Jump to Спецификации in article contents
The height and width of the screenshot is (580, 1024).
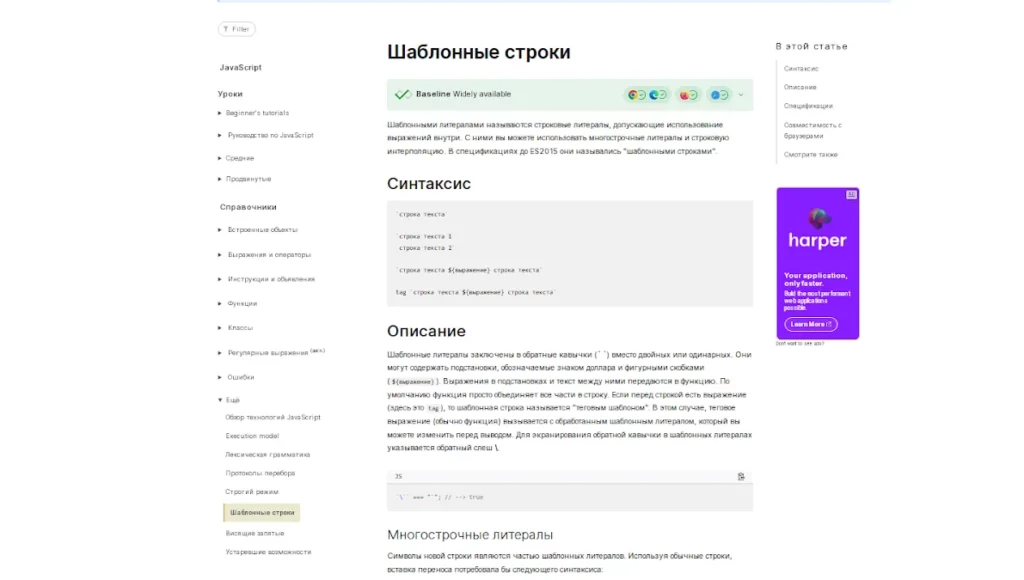click(808, 106)
